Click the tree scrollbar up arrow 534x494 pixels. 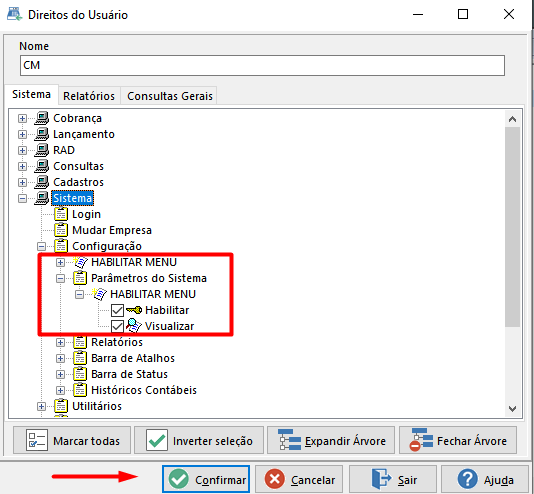click(x=512, y=119)
